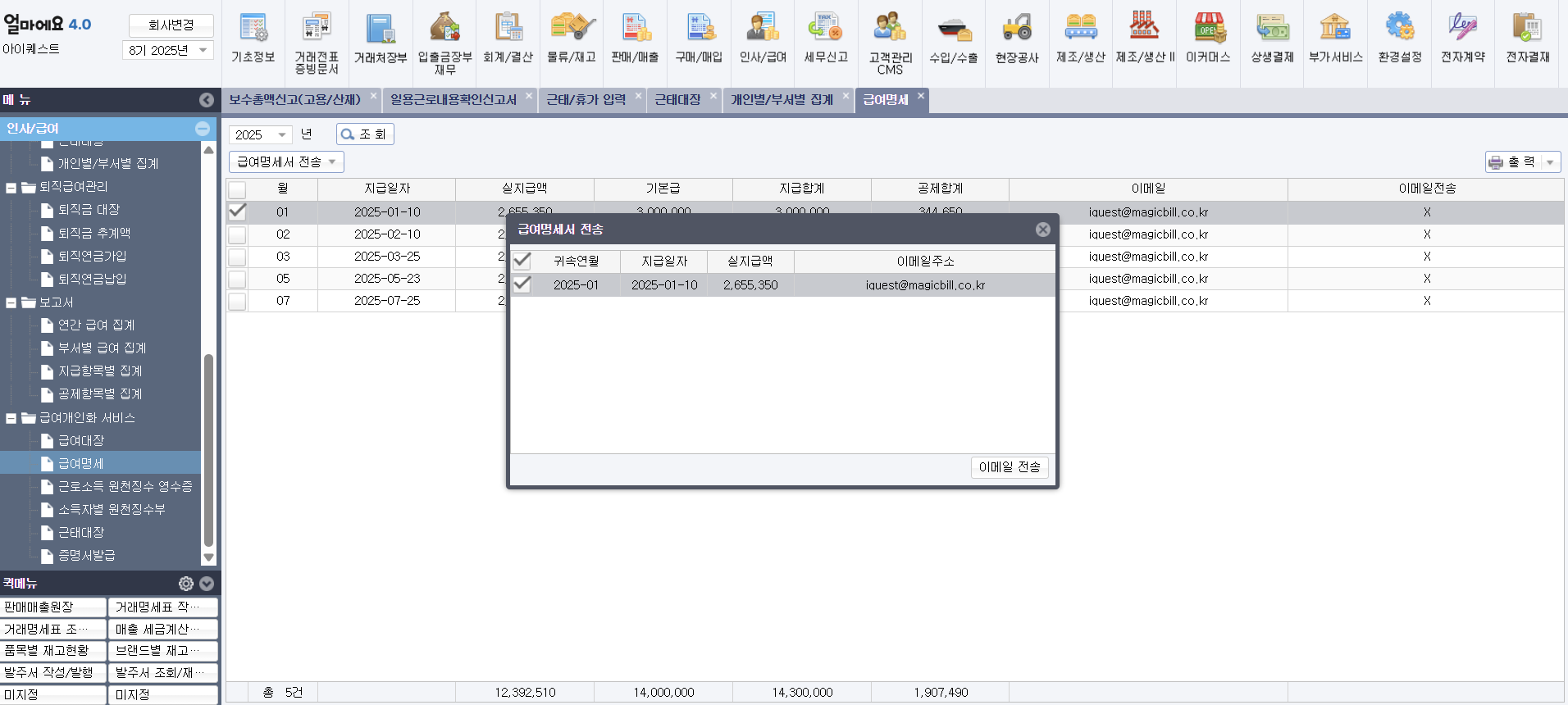Open the 제조/생산 icon

pos(1081,38)
